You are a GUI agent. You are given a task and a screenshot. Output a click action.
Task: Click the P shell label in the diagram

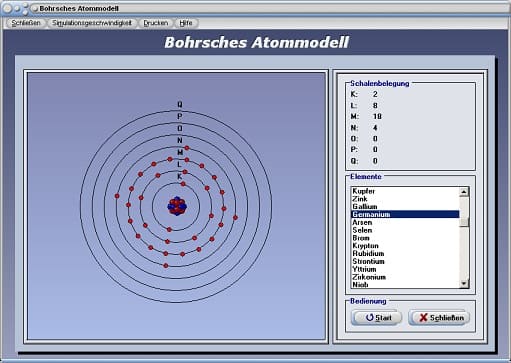point(180,116)
